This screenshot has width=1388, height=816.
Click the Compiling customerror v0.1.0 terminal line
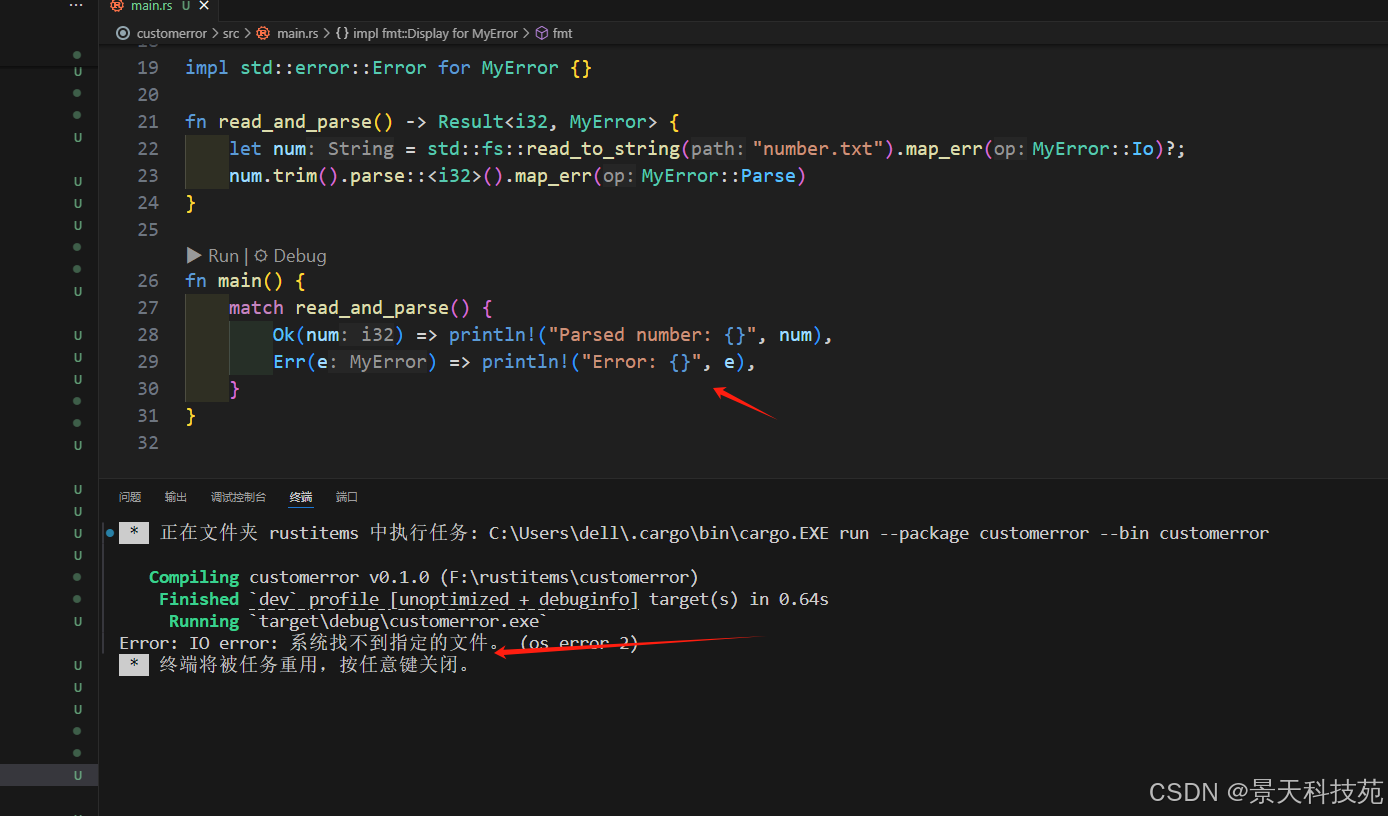click(423, 577)
